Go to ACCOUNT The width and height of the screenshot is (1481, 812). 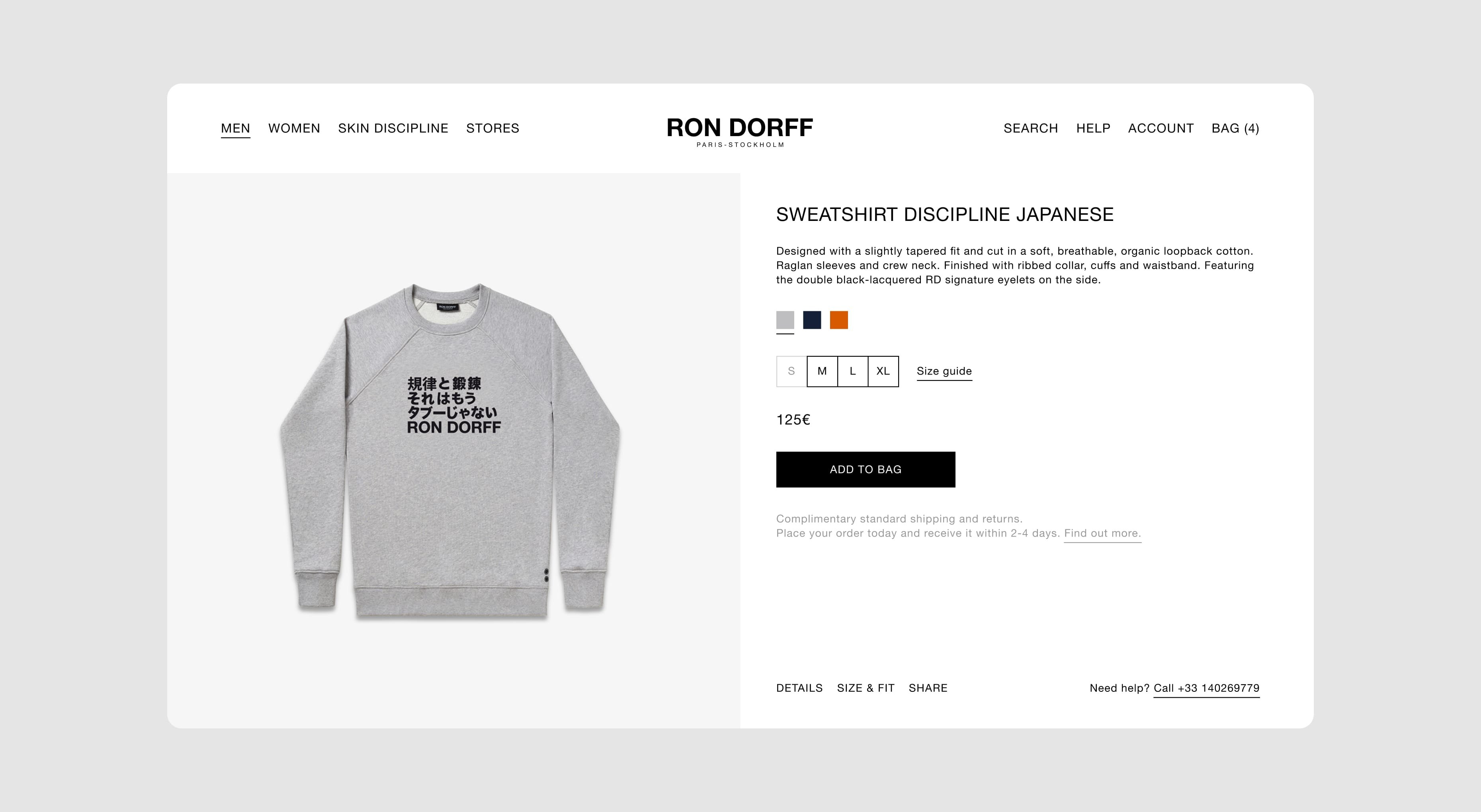[1161, 128]
